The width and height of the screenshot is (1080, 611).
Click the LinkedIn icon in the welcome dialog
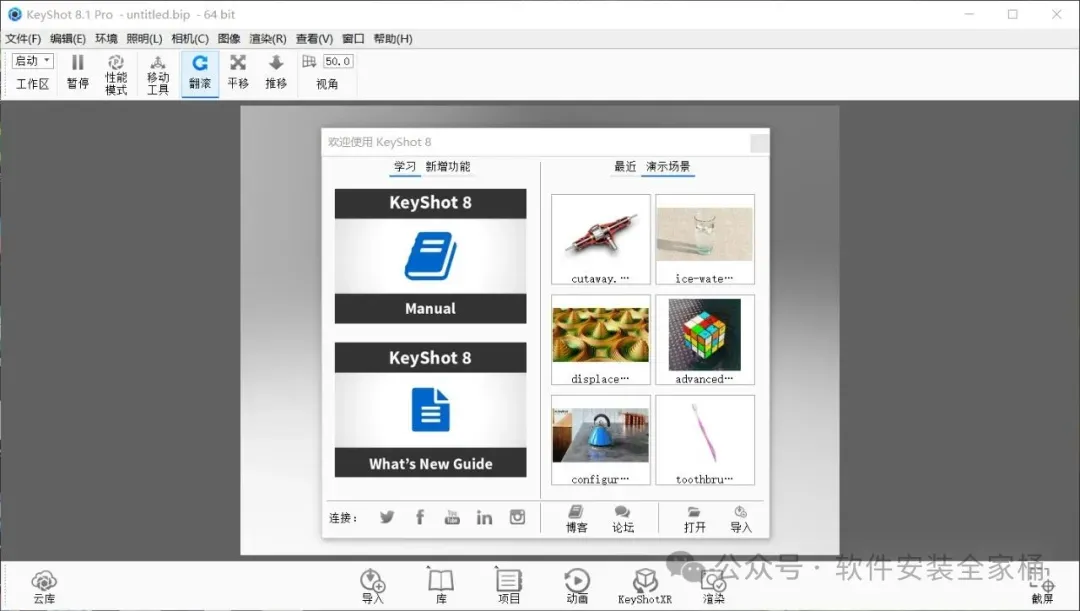tap(484, 517)
